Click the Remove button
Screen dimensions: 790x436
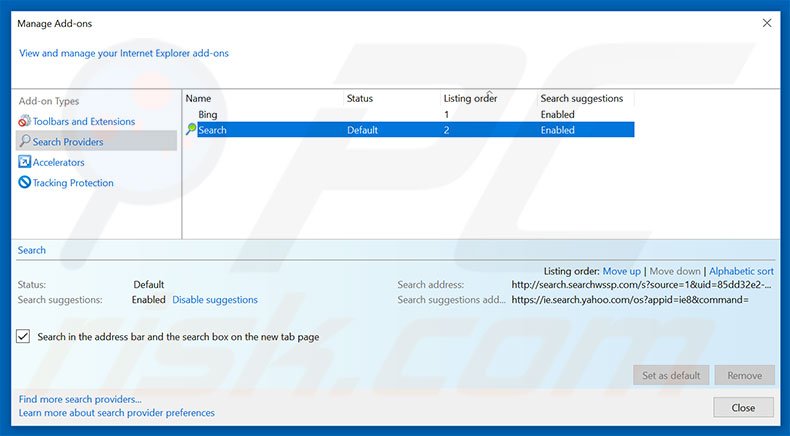click(x=745, y=375)
